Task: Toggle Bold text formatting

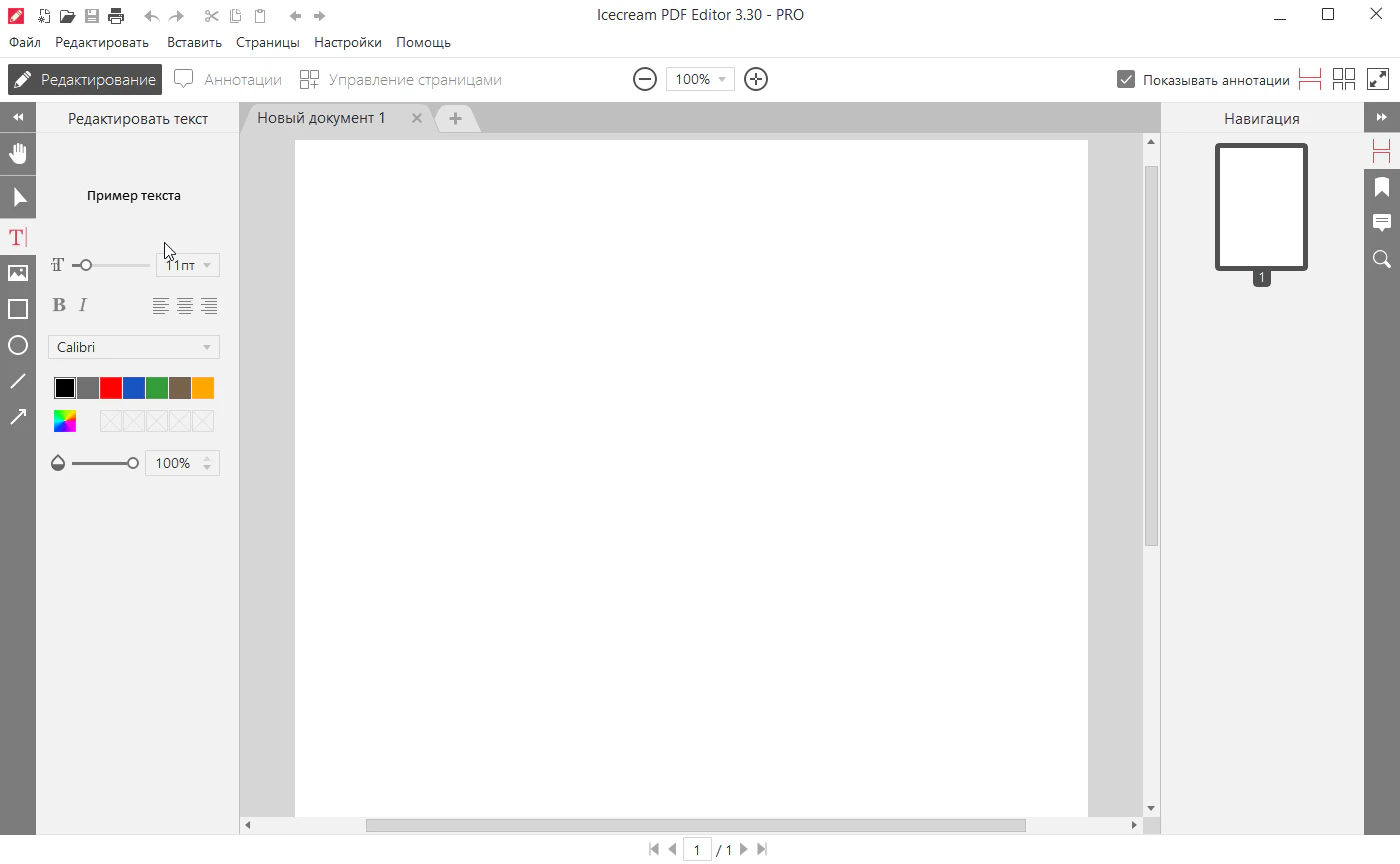Action: click(x=59, y=306)
